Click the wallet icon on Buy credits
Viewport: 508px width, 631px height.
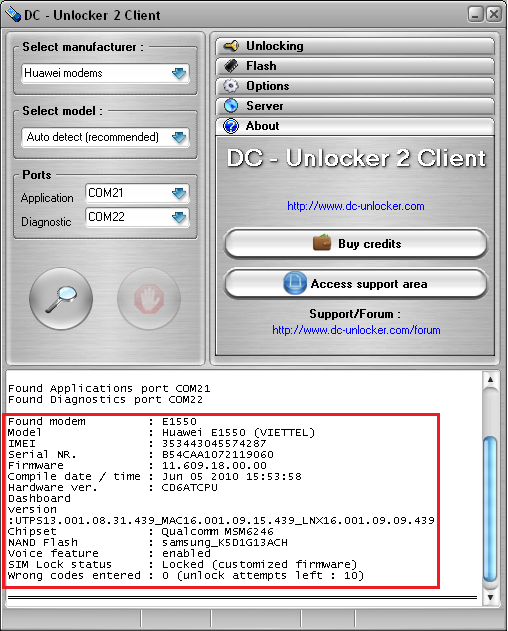pyautogui.click(x=322, y=243)
